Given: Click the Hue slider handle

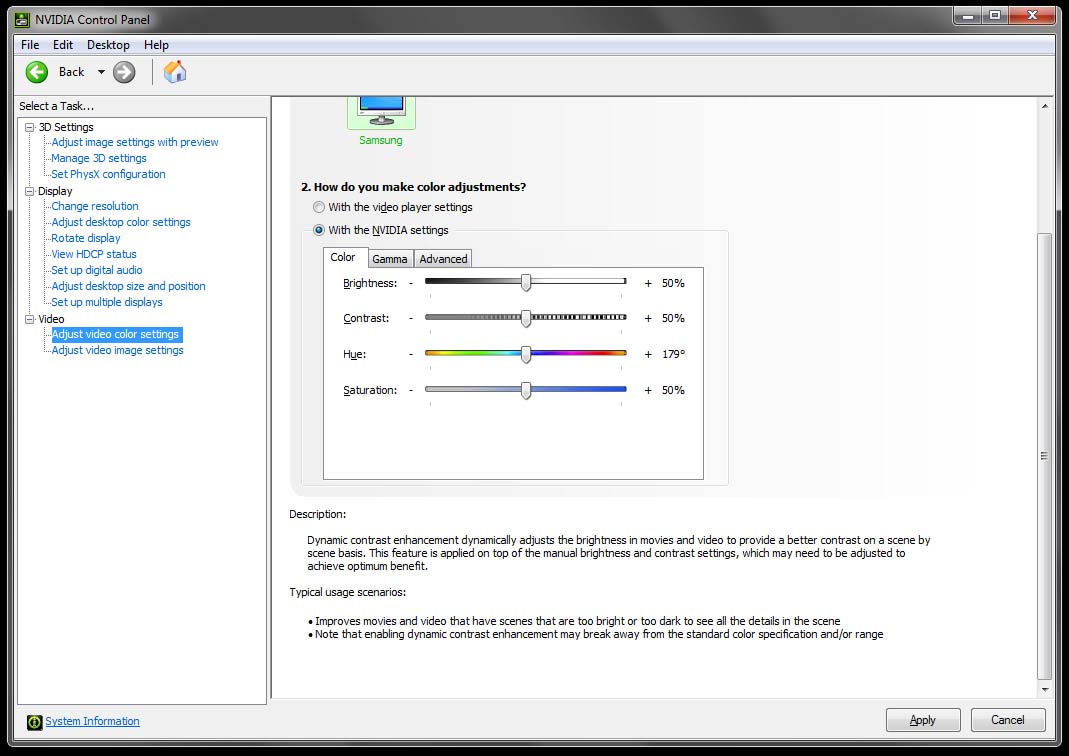Looking at the screenshot, I should (526, 354).
